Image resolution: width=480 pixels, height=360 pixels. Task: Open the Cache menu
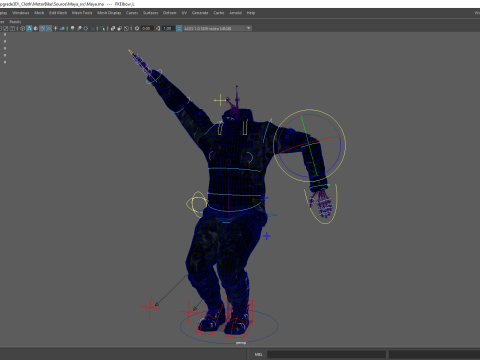219,13
